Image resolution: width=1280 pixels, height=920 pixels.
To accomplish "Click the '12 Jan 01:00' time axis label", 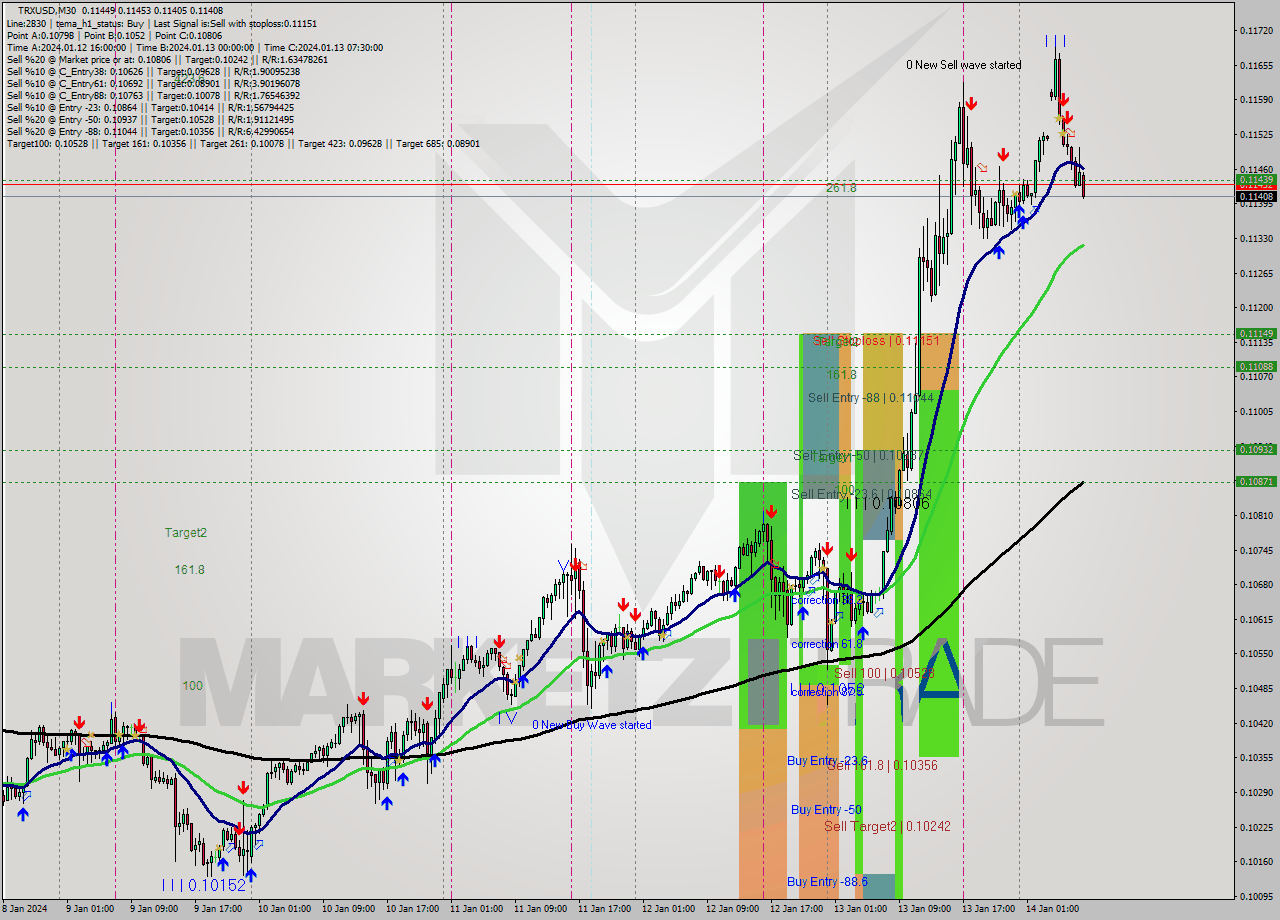I will [x=669, y=909].
